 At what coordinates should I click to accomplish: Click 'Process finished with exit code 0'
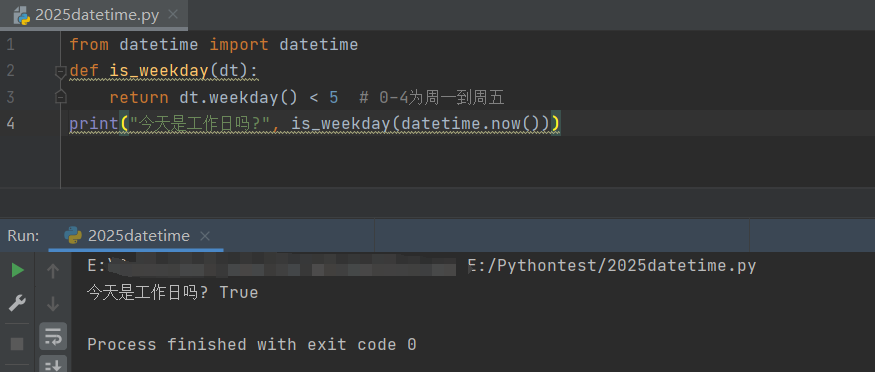252,345
